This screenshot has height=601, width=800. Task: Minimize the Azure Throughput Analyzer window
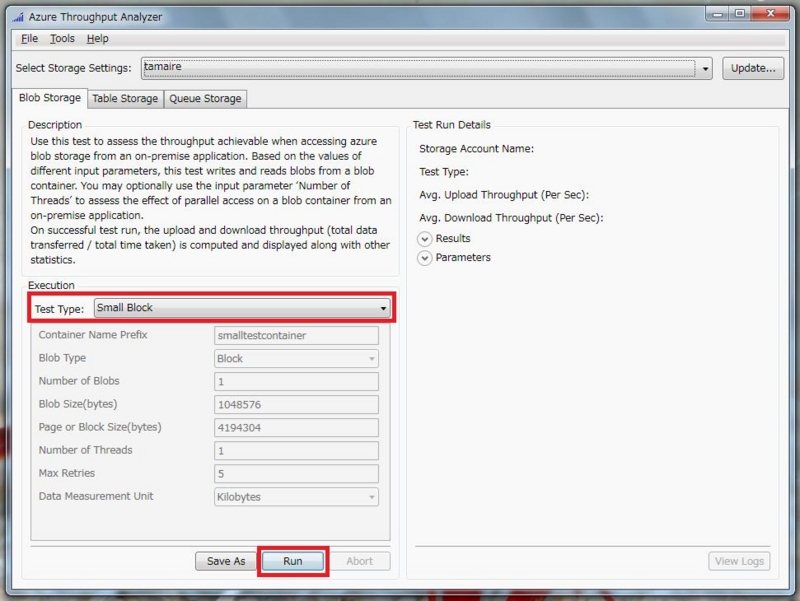717,14
